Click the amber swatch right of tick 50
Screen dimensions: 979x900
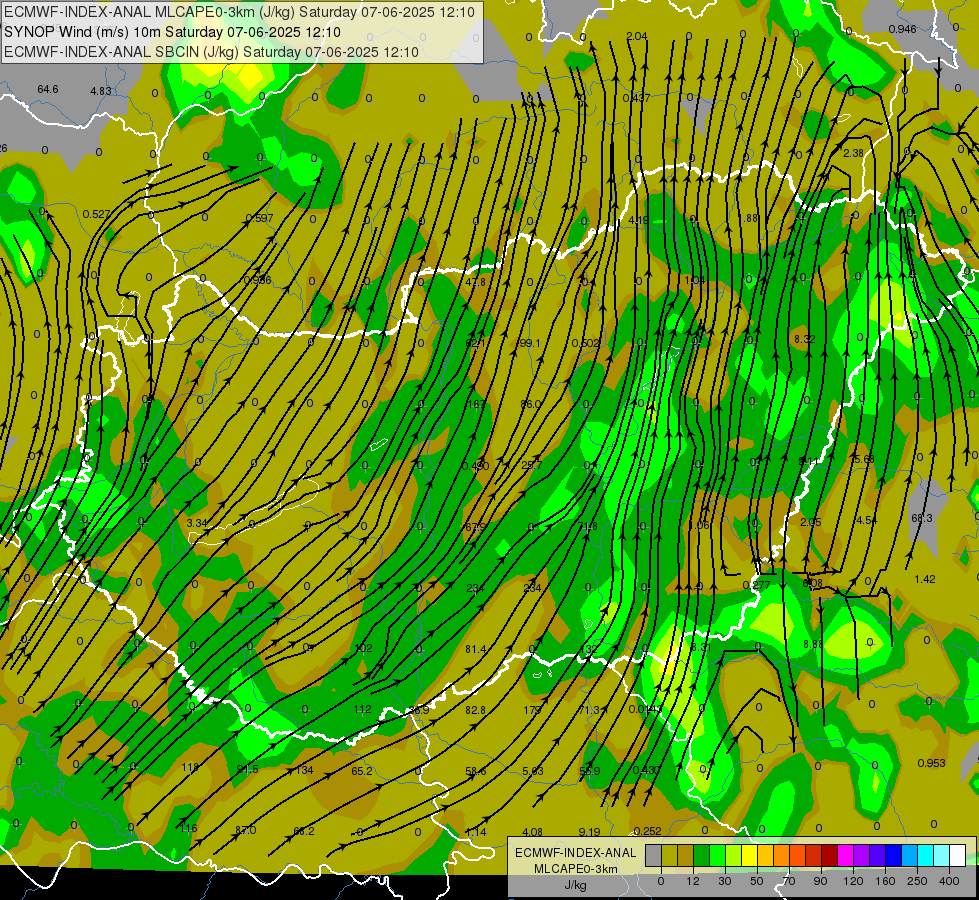pos(765,855)
